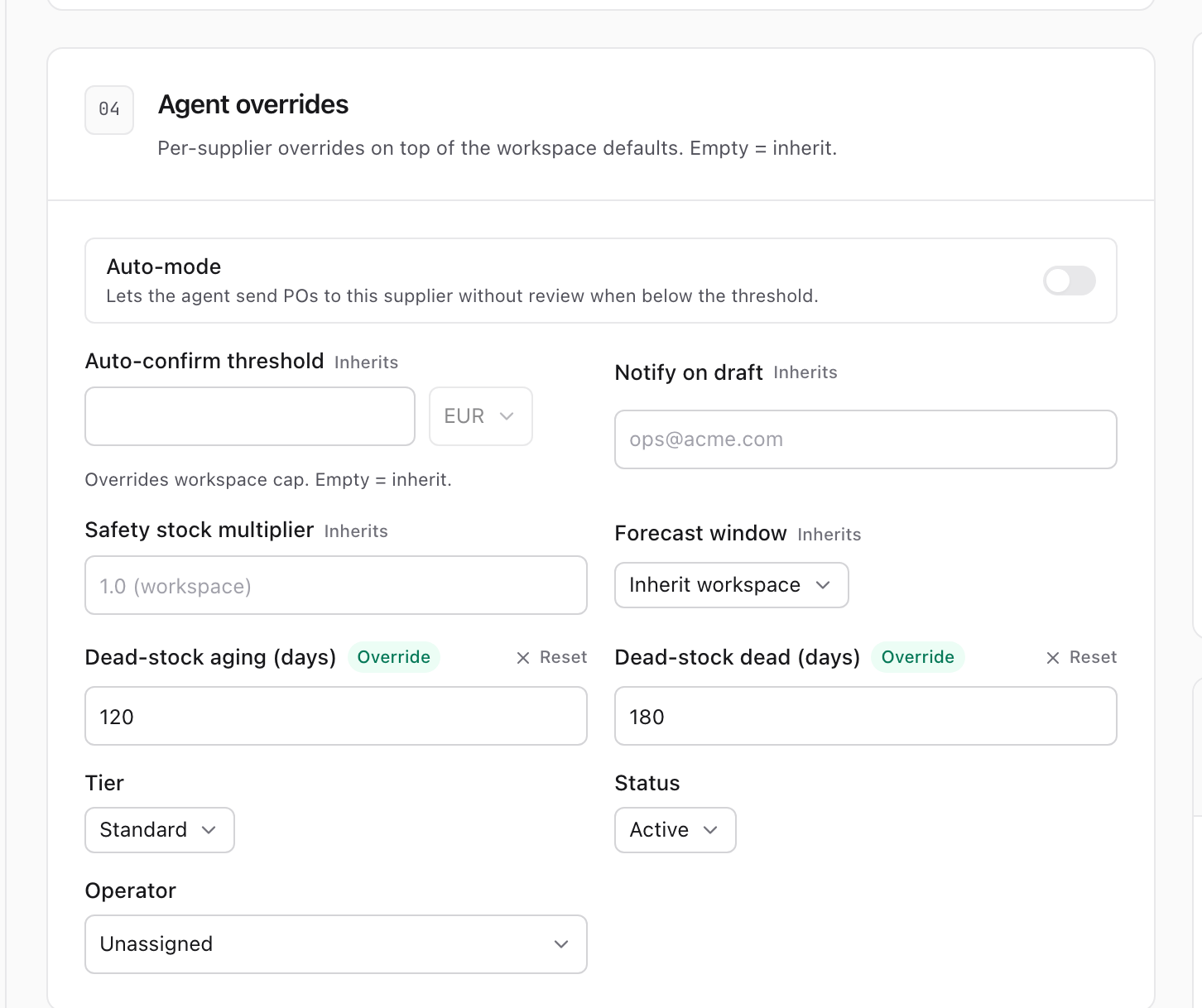1202x1008 pixels.
Task: Open the EUR currency dropdown
Action: click(x=480, y=416)
